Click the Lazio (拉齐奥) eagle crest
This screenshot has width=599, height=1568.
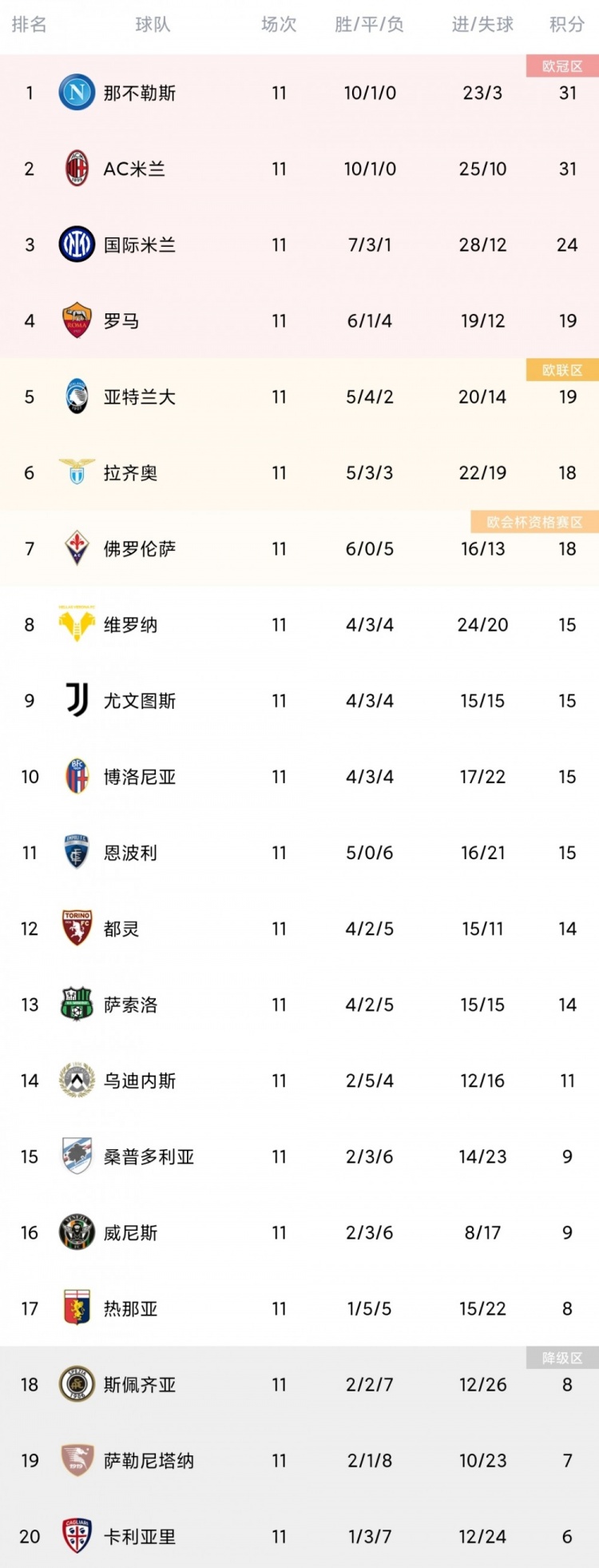(x=77, y=472)
